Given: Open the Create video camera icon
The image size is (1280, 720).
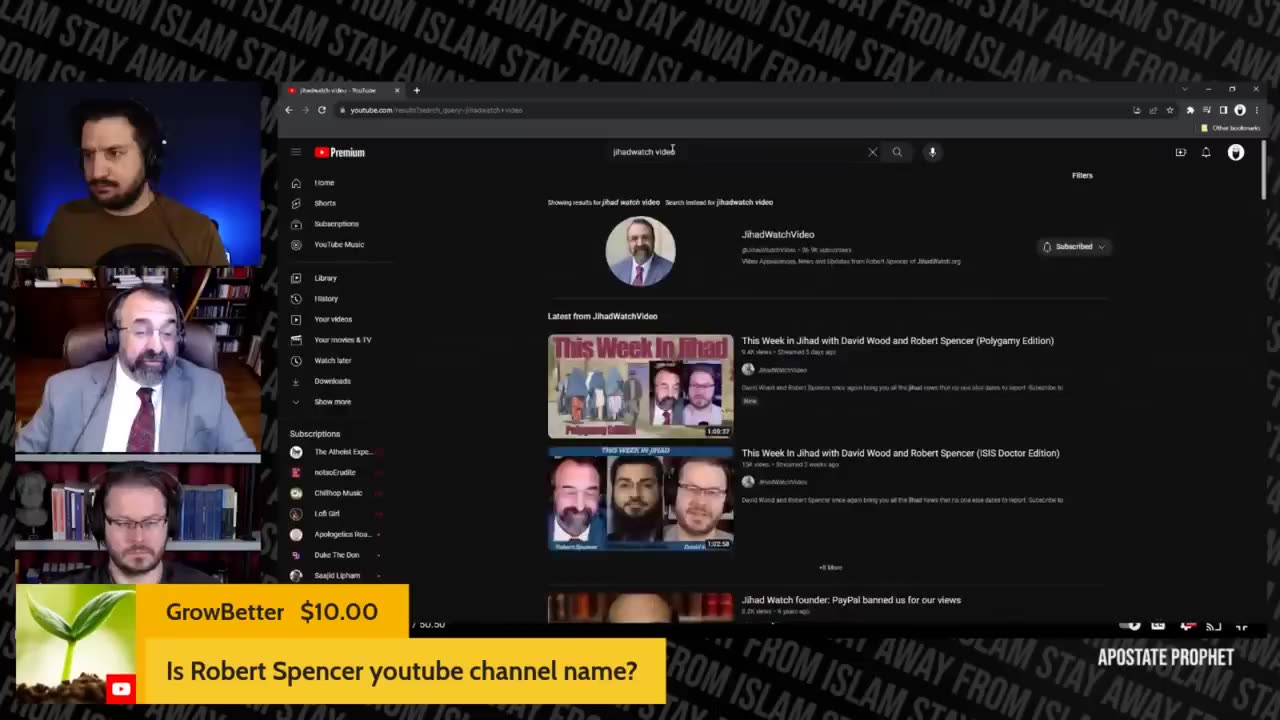Looking at the screenshot, I should [x=1181, y=152].
